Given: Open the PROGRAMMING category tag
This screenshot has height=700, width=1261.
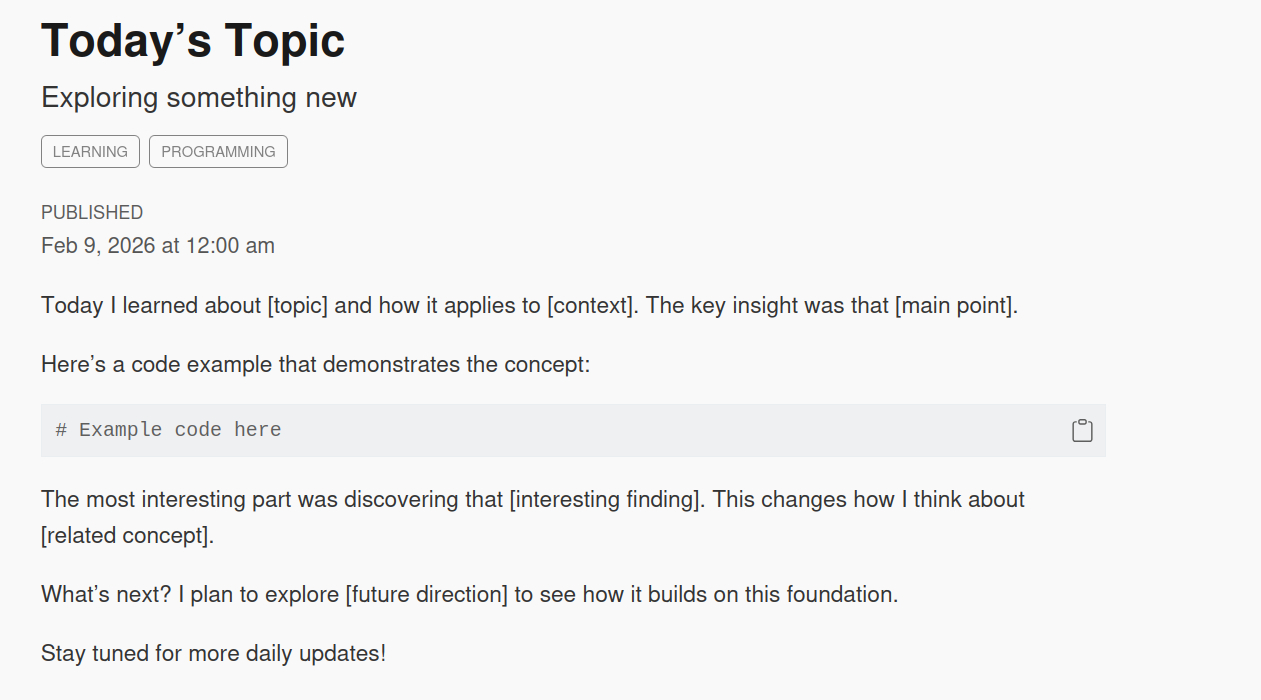Looking at the screenshot, I should pos(218,152).
